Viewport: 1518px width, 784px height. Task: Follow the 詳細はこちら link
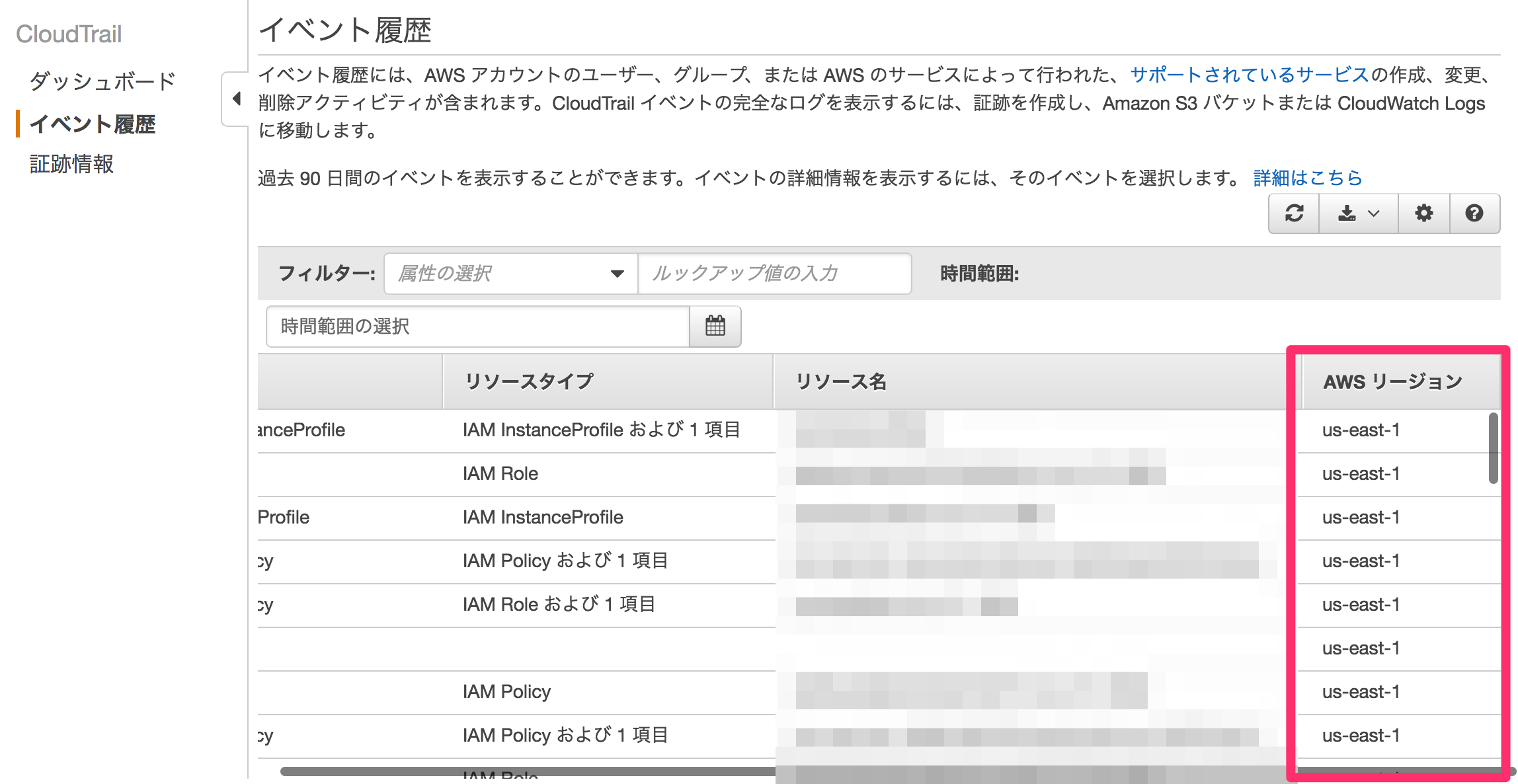[x=1308, y=178]
